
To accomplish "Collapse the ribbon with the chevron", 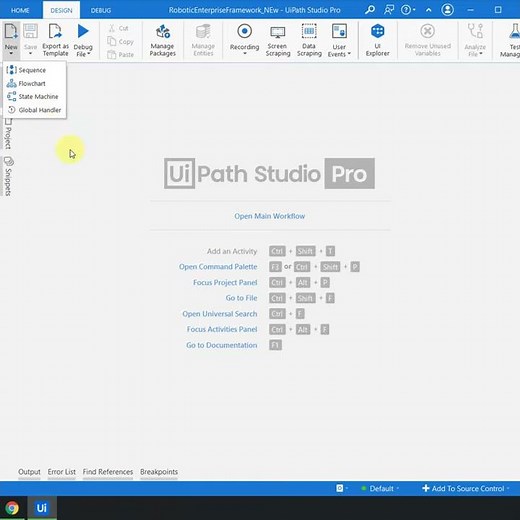I will click(x=428, y=10).
